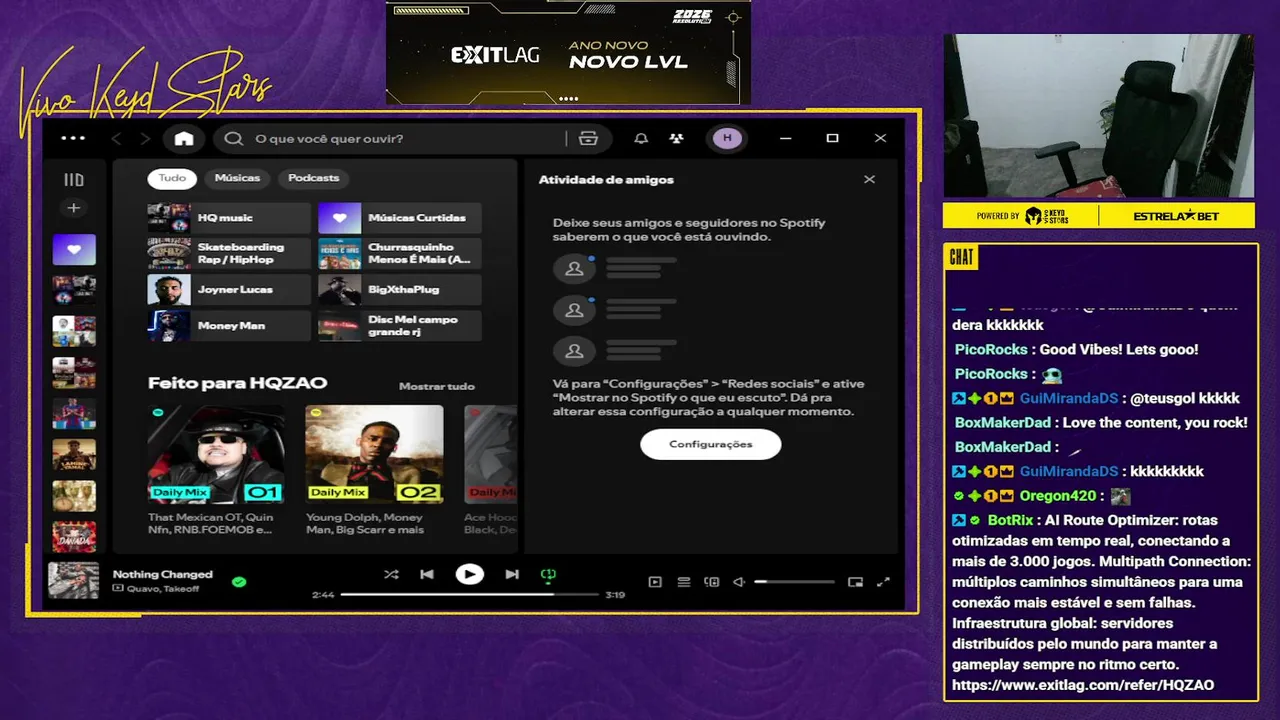Viewport: 1280px width, 720px height.
Task: Open the Nothing Changed album cover
Action: point(74,580)
